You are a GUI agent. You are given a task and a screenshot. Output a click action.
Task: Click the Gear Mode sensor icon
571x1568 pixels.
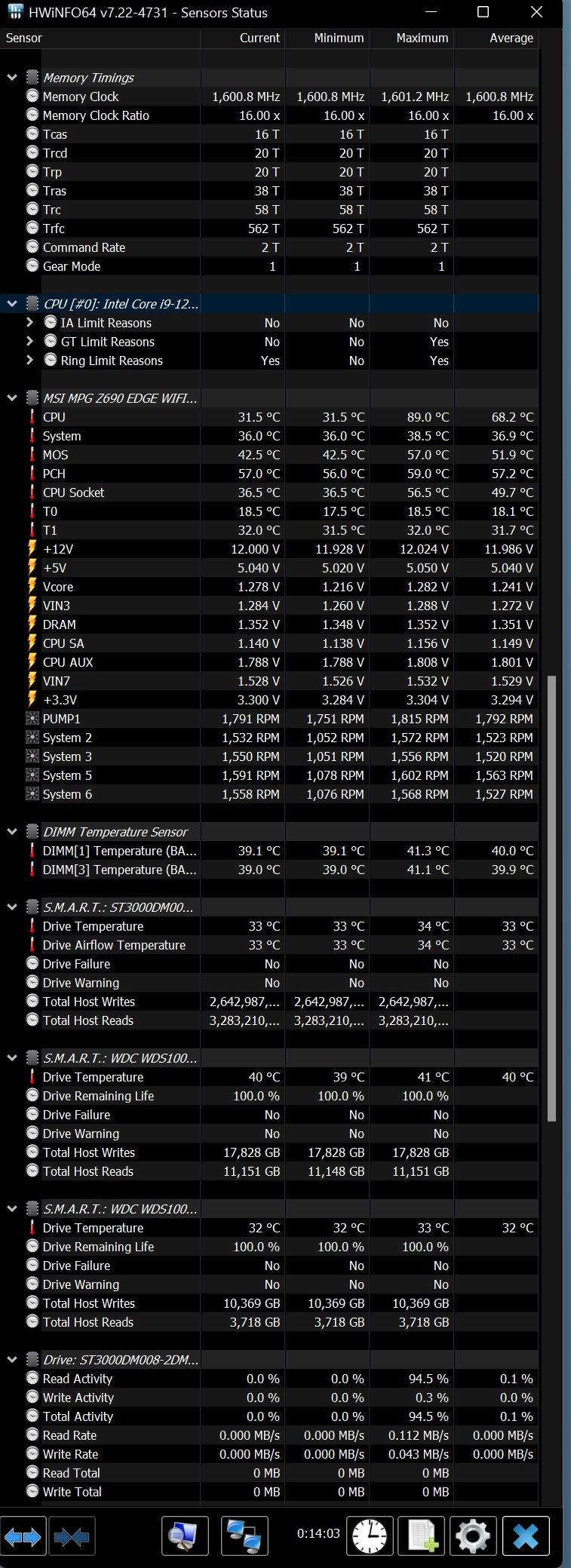(32, 265)
